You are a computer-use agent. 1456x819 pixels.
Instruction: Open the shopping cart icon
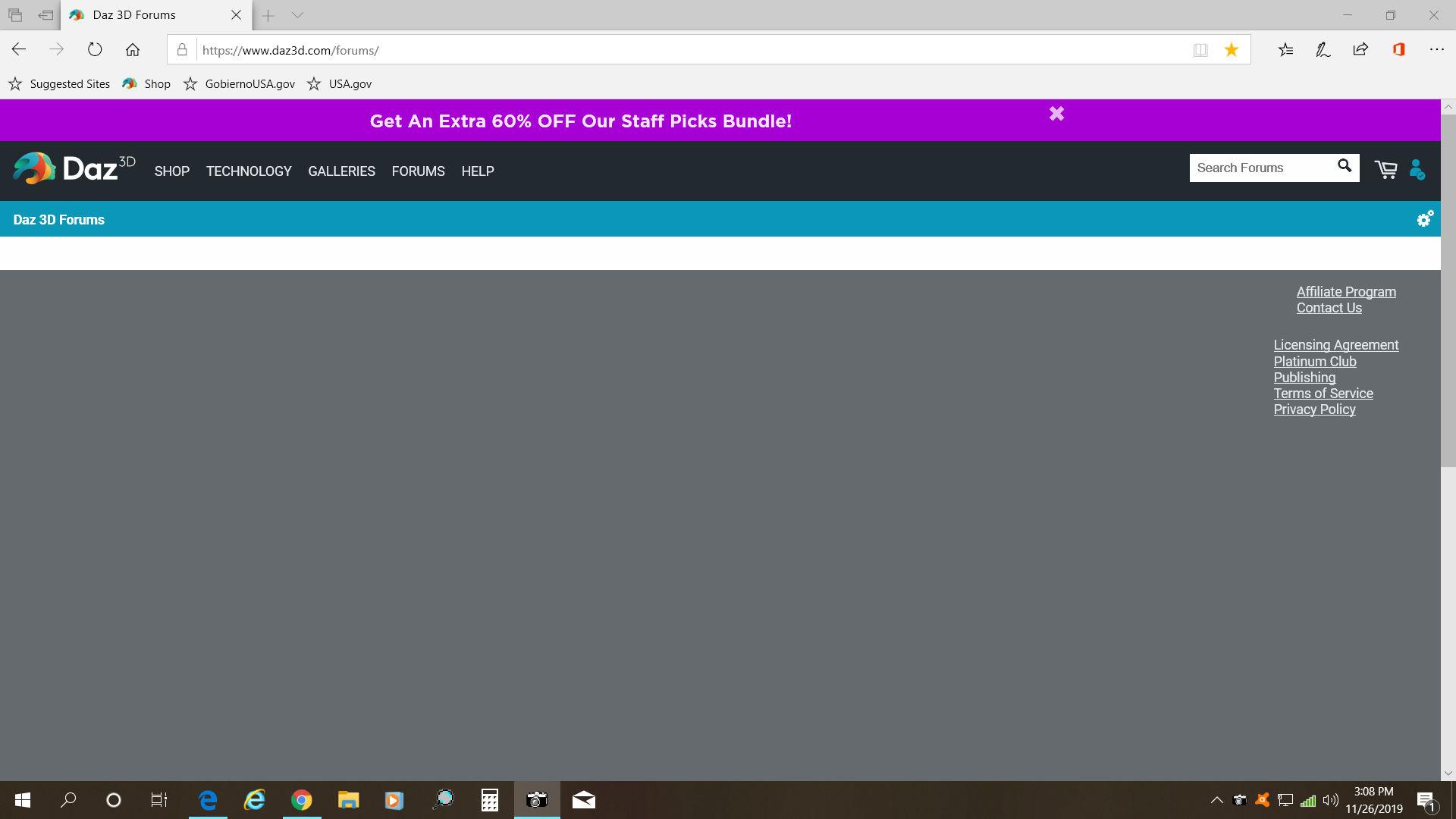pyautogui.click(x=1385, y=170)
